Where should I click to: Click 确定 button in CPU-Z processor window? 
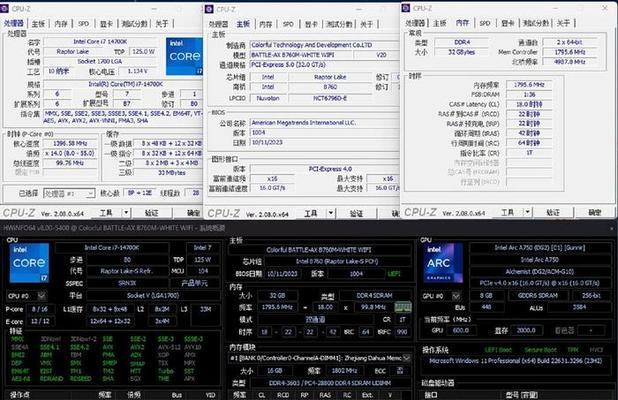193,213
